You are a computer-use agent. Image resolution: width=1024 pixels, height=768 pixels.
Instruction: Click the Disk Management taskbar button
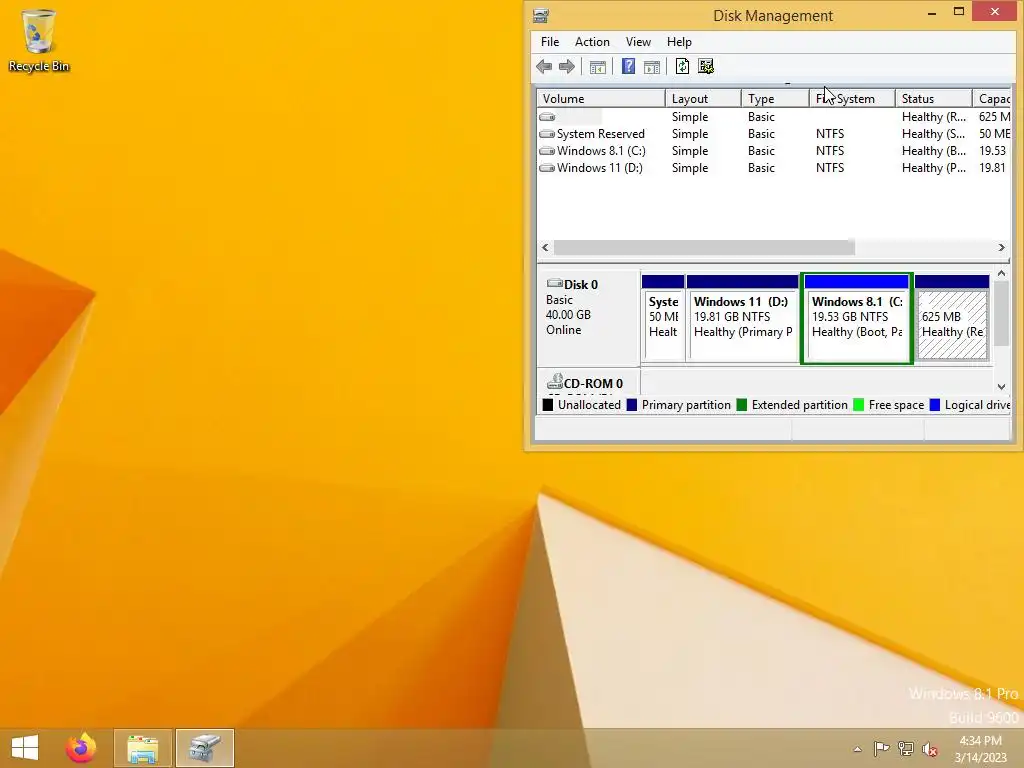(205, 748)
